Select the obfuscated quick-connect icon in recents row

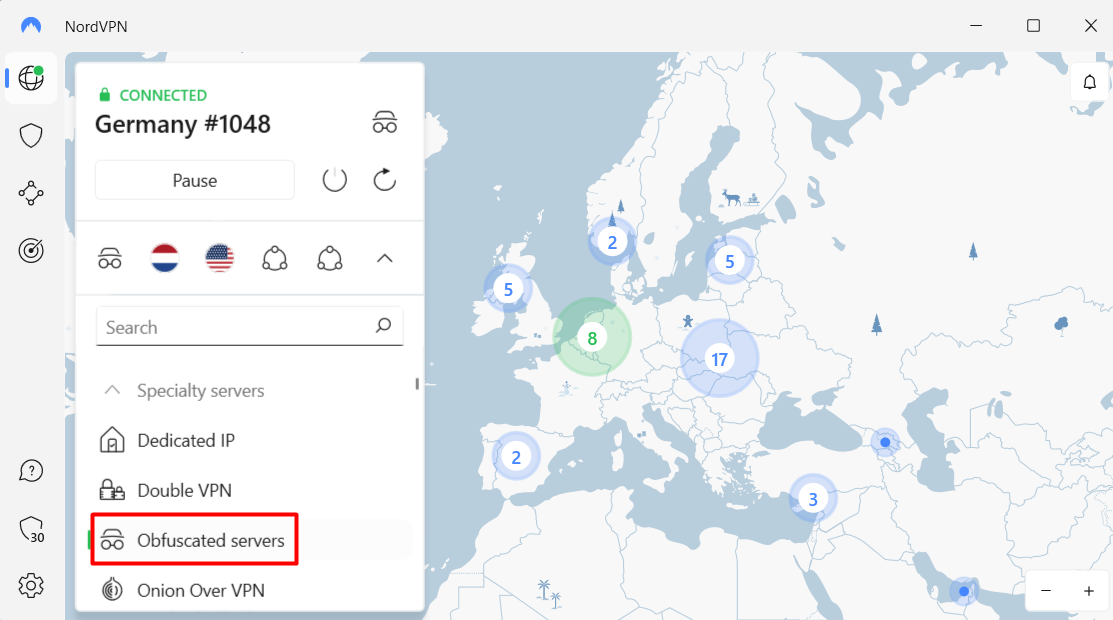[110, 259]
